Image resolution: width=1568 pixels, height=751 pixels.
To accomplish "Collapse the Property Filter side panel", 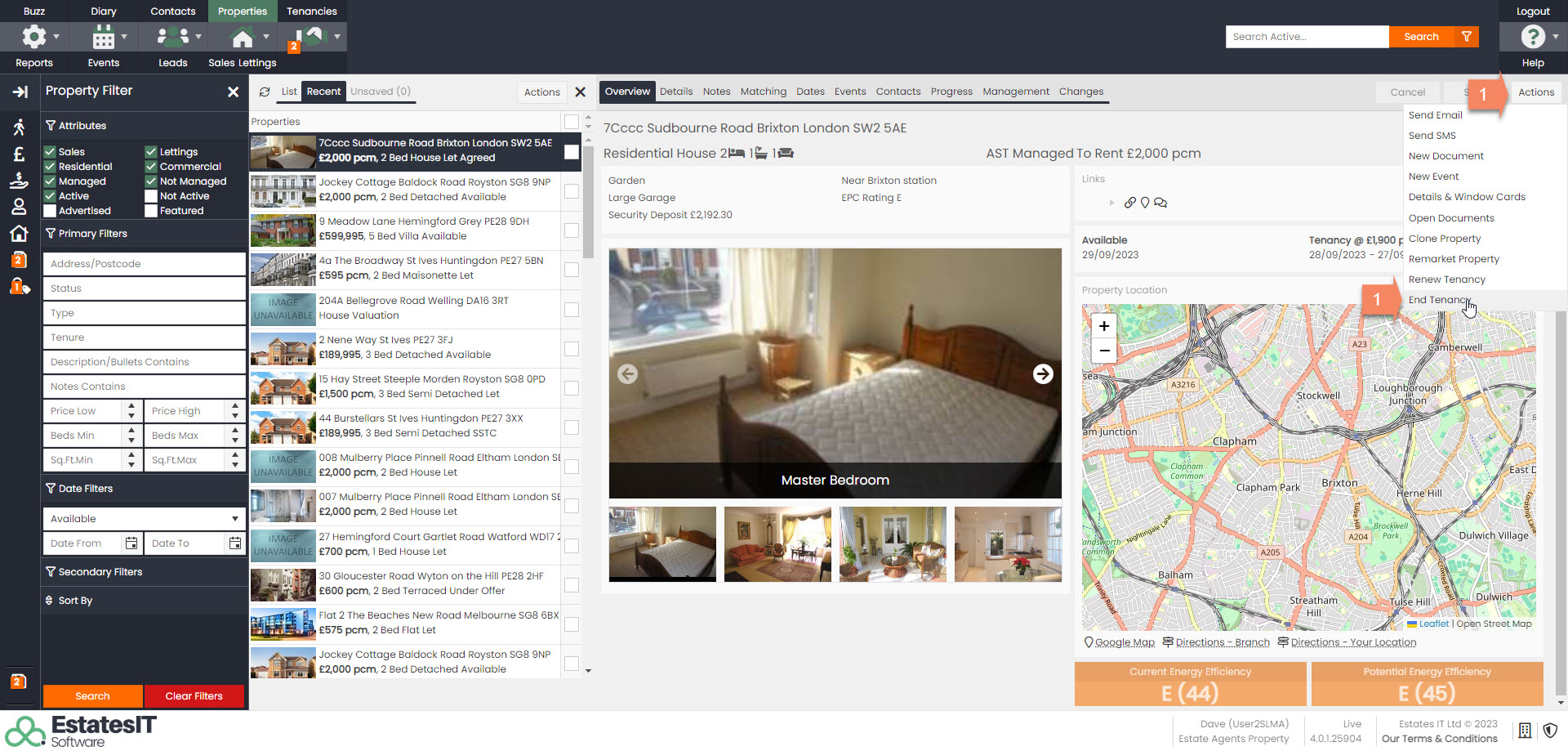I will (x=20, y=92).
